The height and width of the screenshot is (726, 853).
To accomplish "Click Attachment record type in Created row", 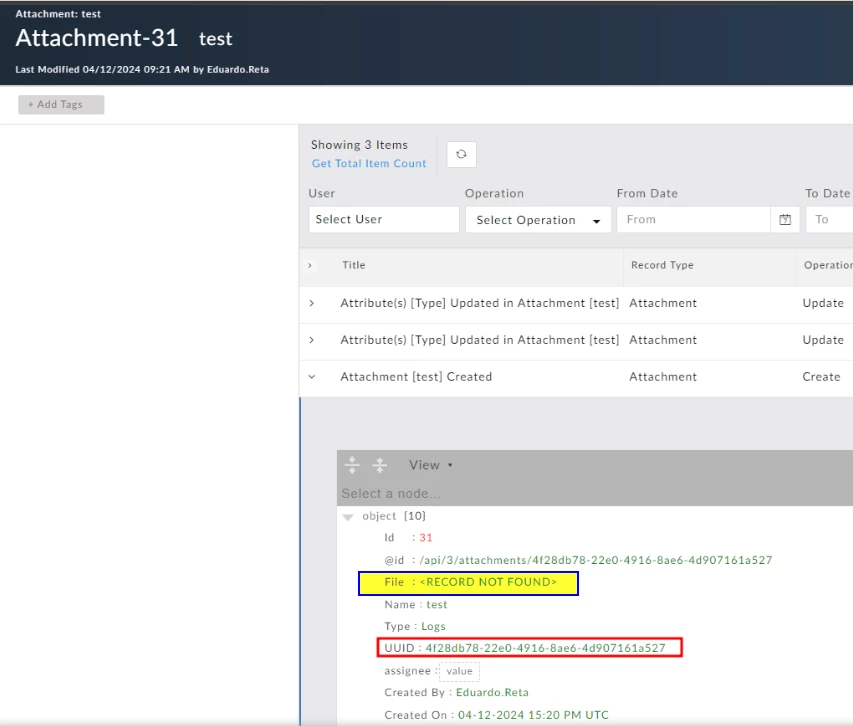I will [x=663, y=377].
